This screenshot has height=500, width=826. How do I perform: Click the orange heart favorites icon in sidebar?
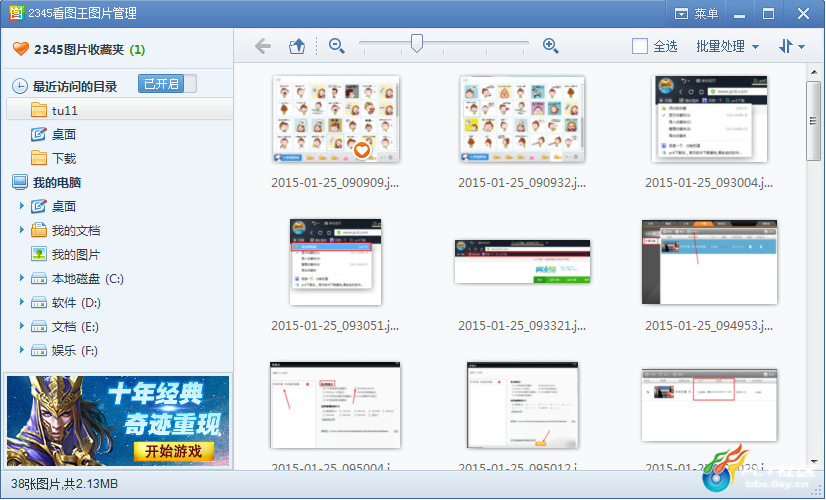[x=21, y=49]
